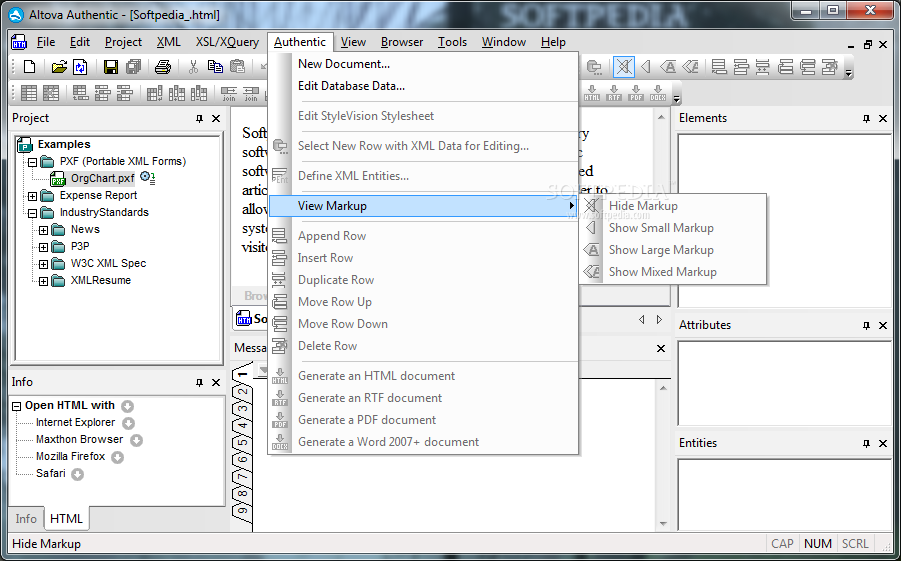
Task: Toggle the Entities panel pin
Action: click(x=867, y=443)
